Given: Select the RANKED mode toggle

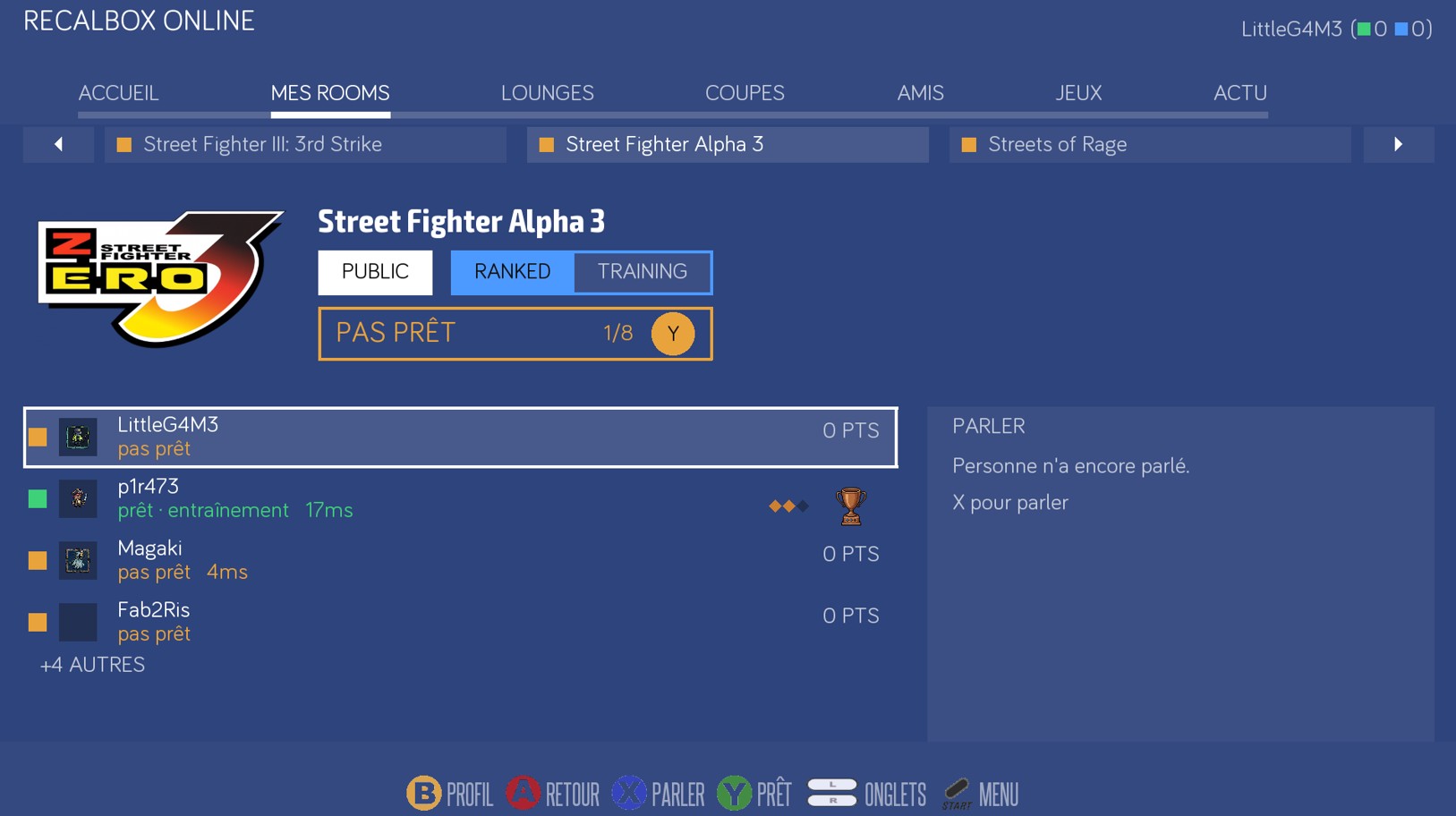Looking at the screenshot, I should [513, 272].
